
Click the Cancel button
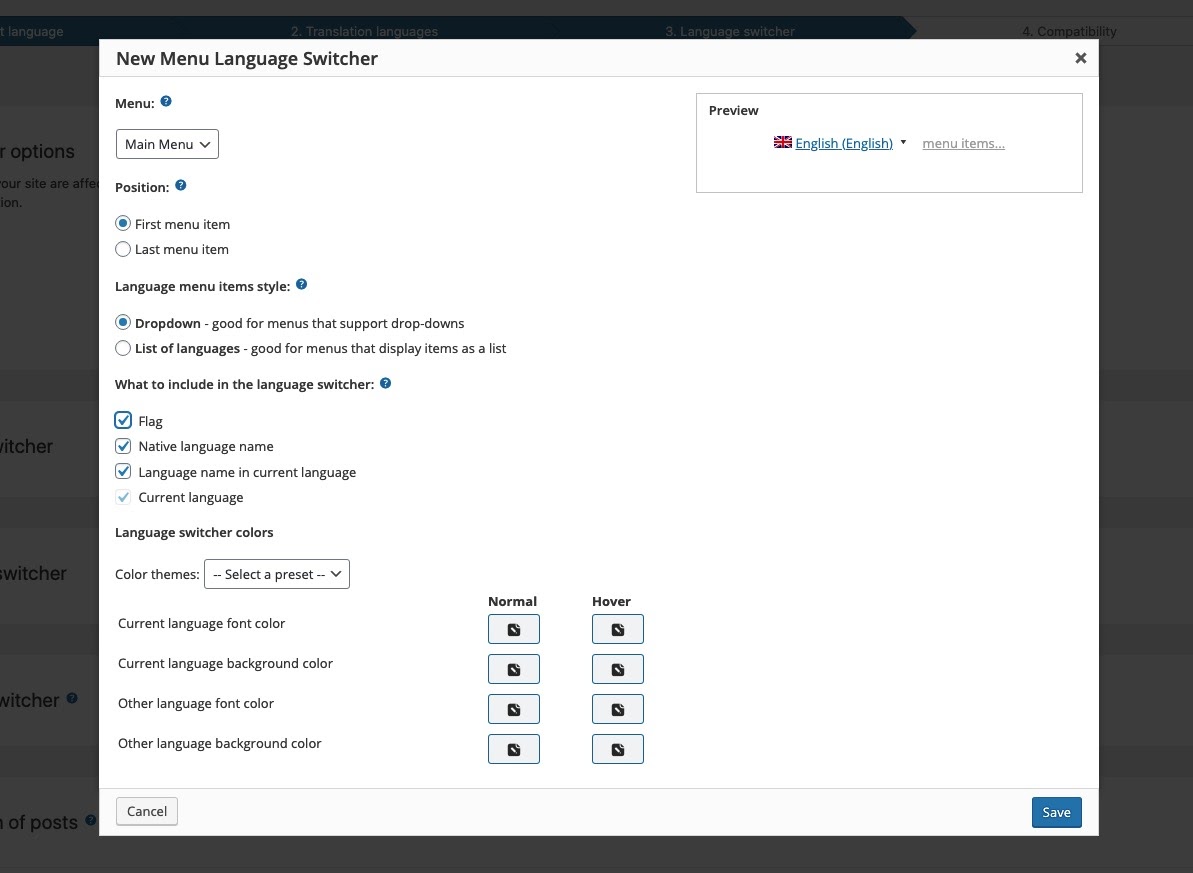tap(147, 811)
